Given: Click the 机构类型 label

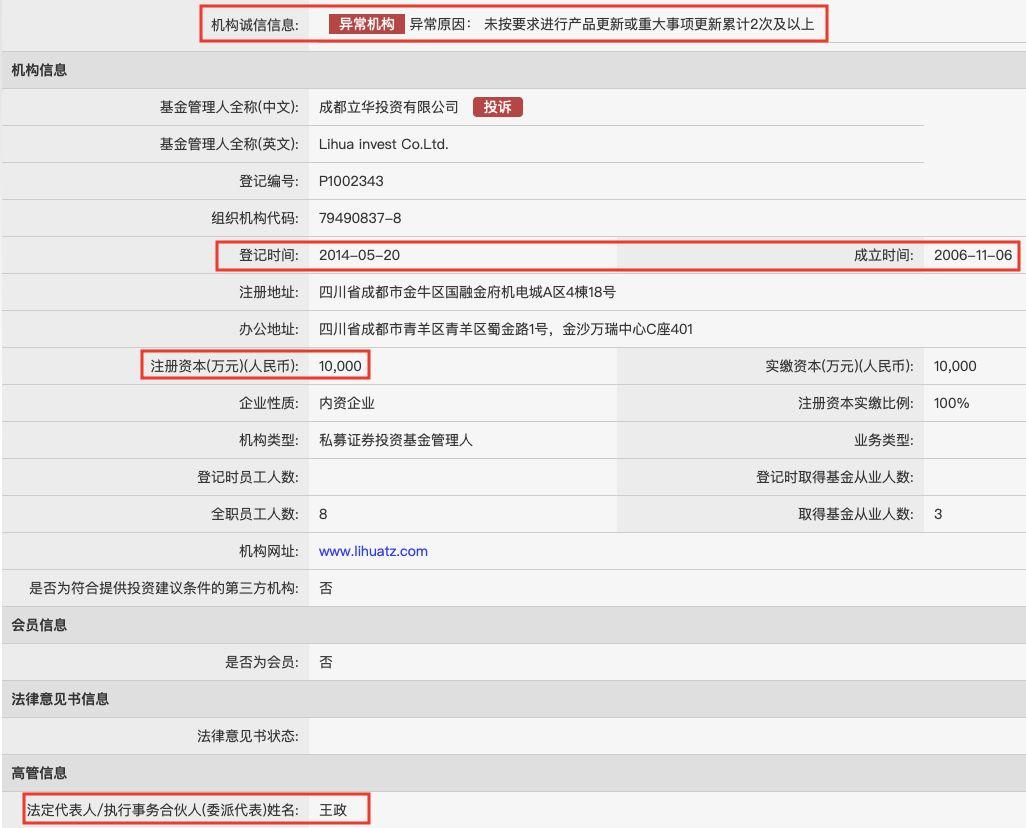Looking at the screenshot, I should click(x=269, y=440).
